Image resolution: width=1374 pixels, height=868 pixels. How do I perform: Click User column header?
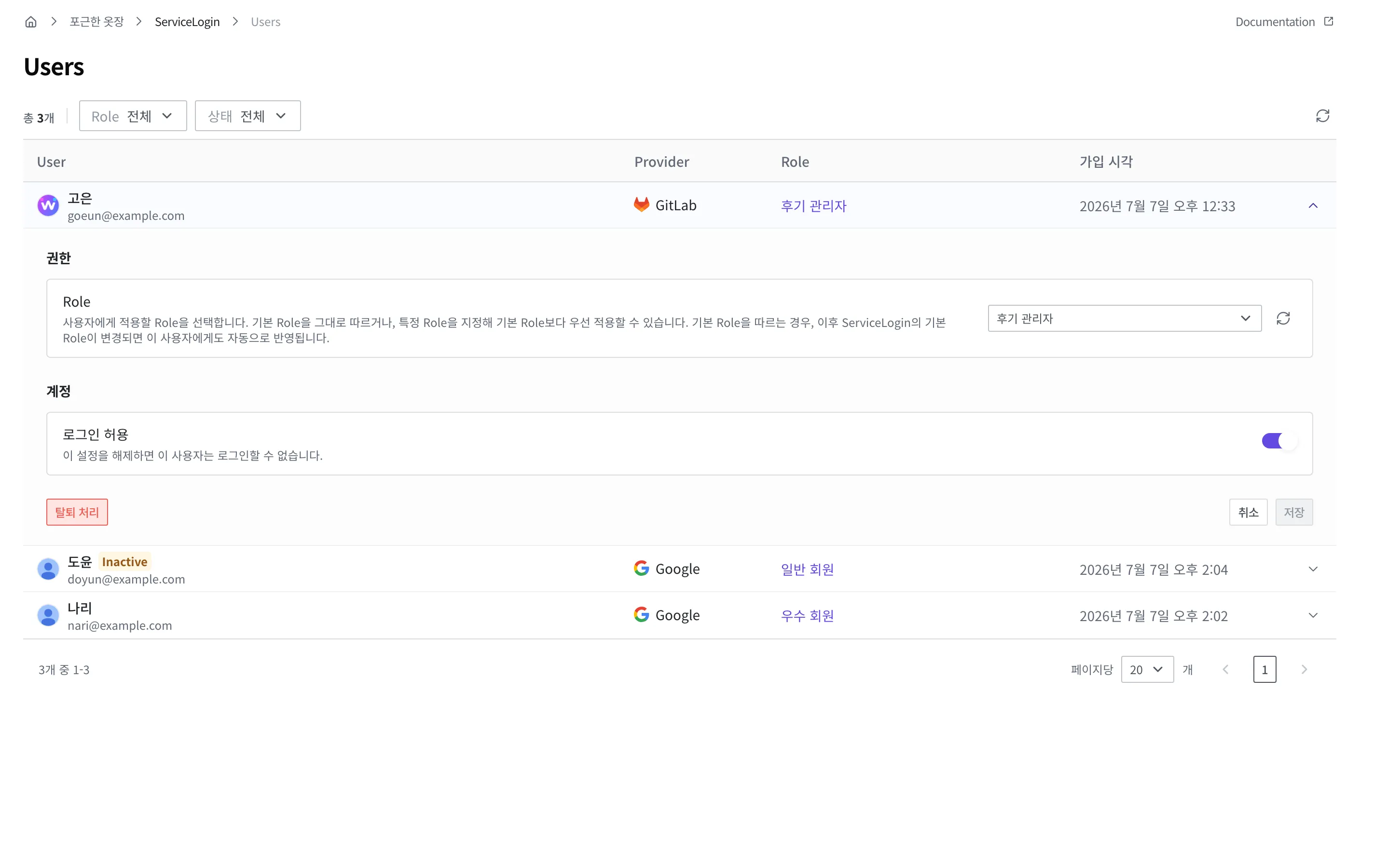pos(51,162)
